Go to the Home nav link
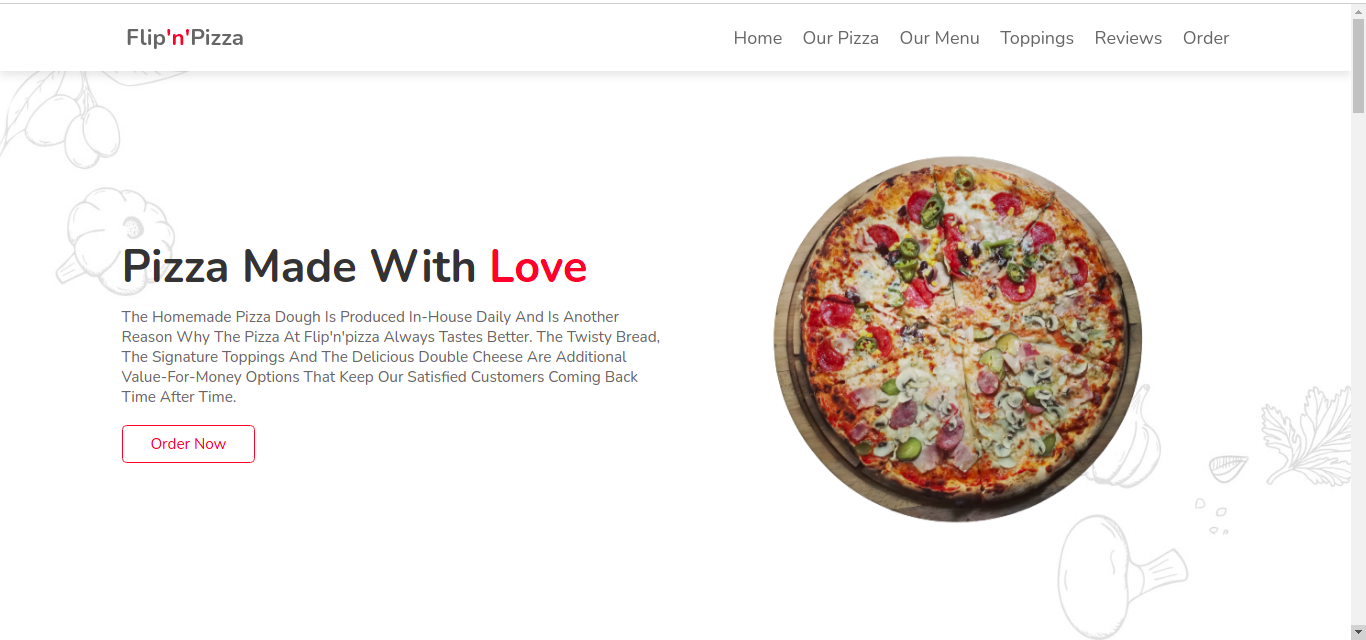 click(x=758, y=38)
